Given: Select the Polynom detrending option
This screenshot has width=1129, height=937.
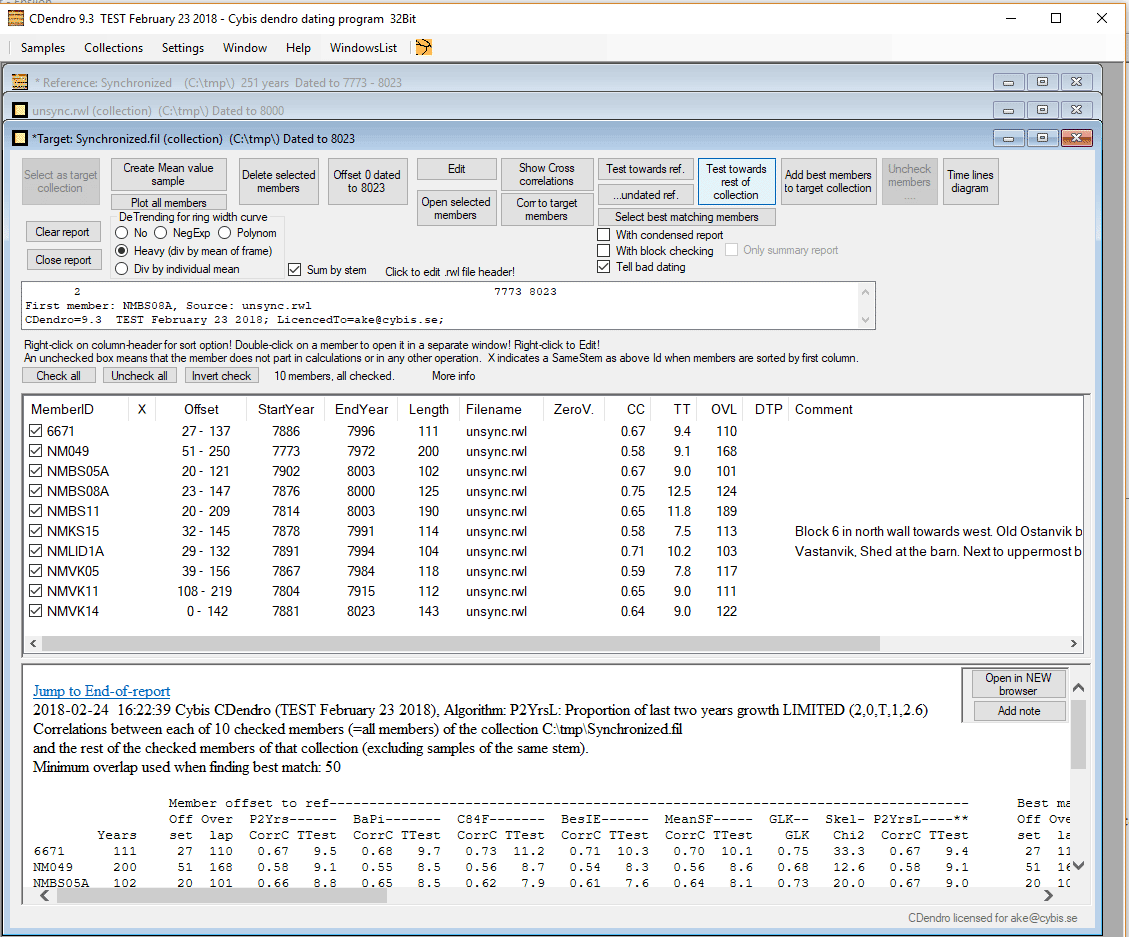Looking at the screenshot, I should pyautogui.click(x=225, y=233).
